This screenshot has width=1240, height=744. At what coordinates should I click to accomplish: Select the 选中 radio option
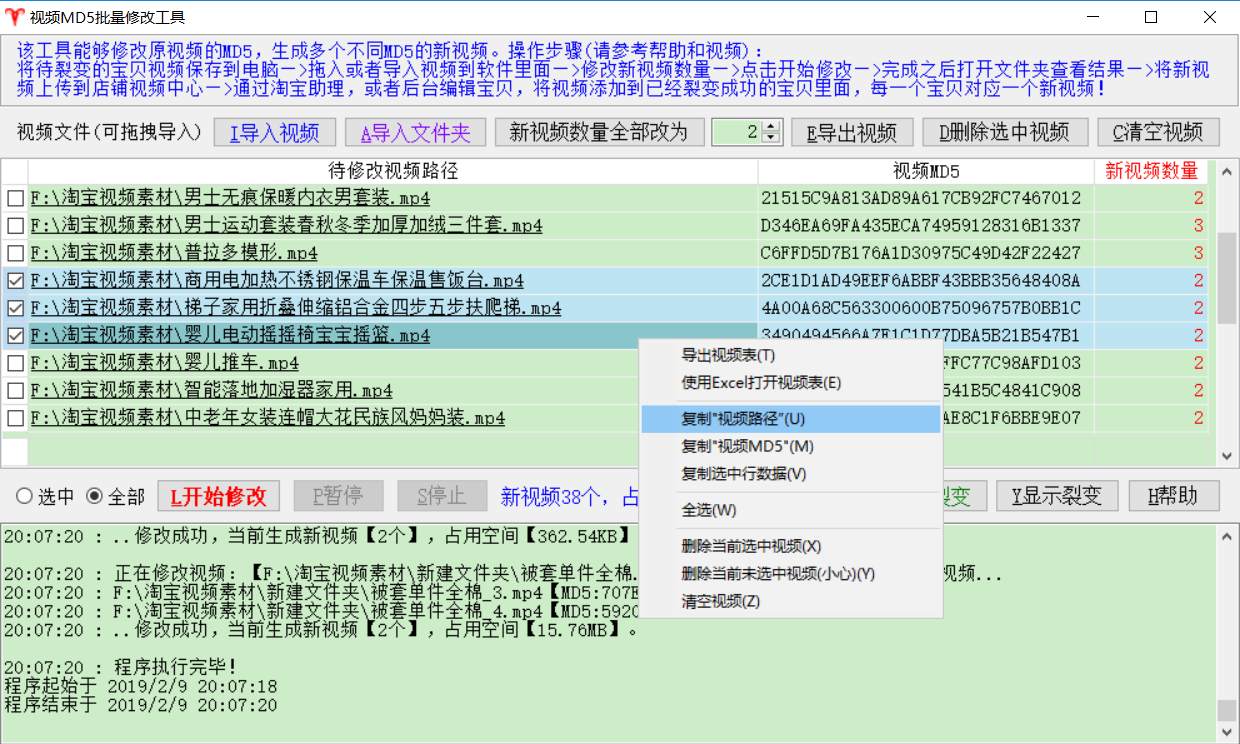[22, 496]
